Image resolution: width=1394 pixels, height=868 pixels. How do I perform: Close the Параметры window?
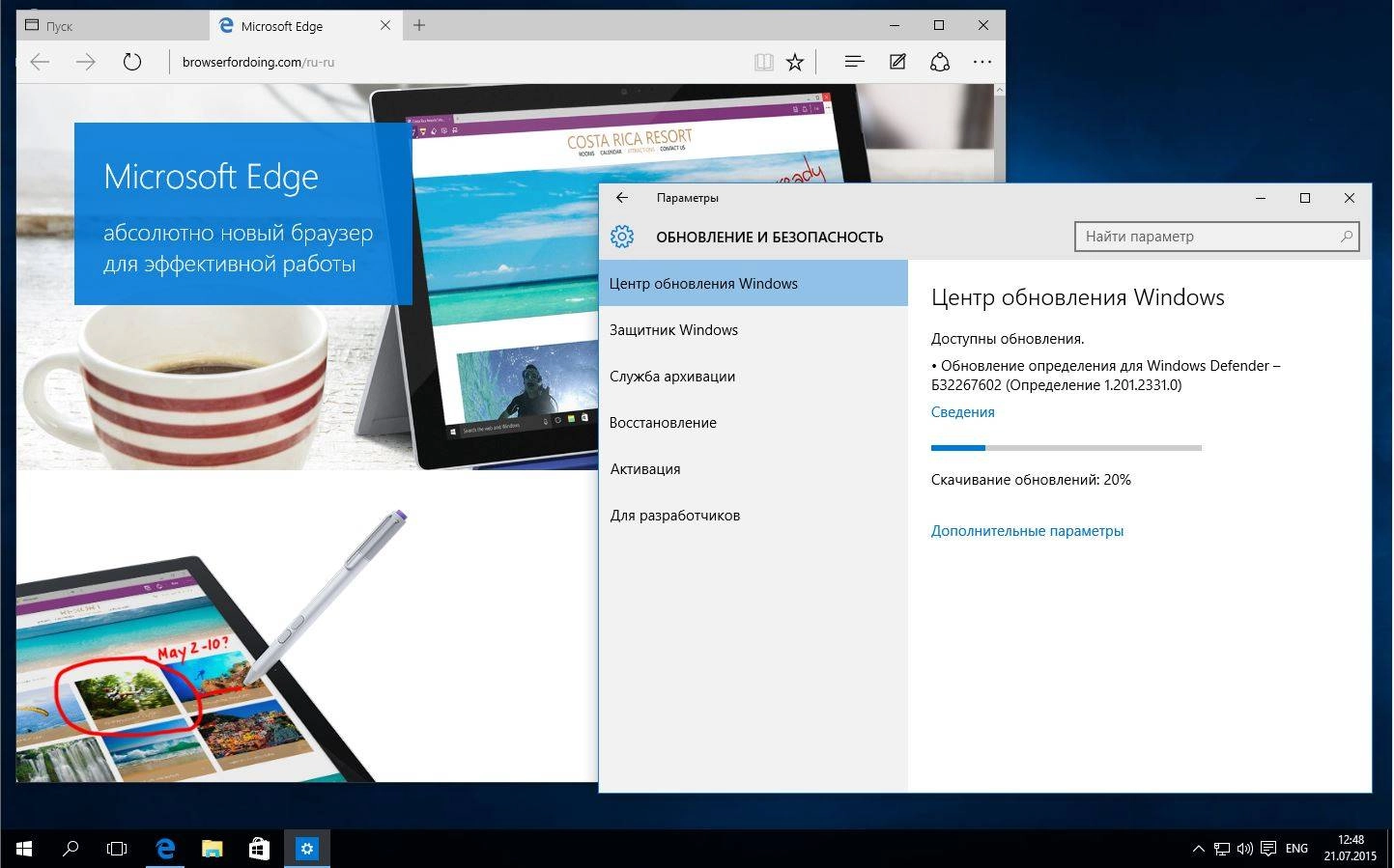pyautogui.click(x=1350, y=198)
